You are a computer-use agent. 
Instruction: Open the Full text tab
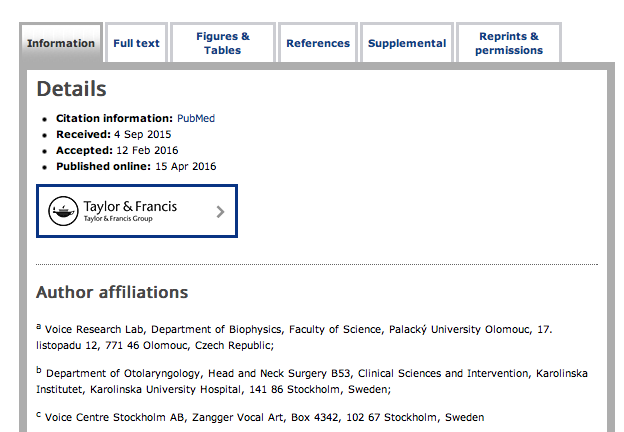(136, 44)
